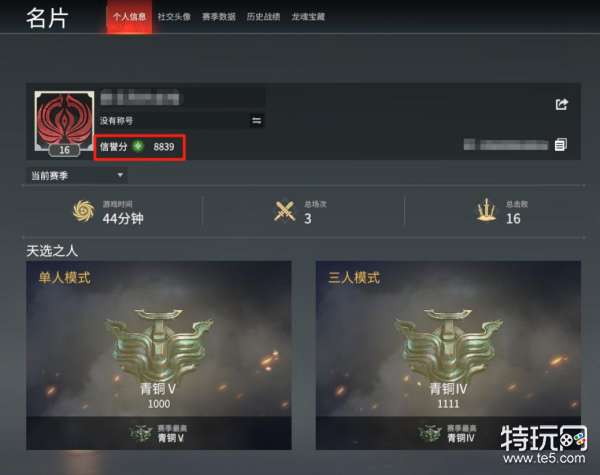
Task: Select the 个人信息 tab
Action: coord(129,16)
